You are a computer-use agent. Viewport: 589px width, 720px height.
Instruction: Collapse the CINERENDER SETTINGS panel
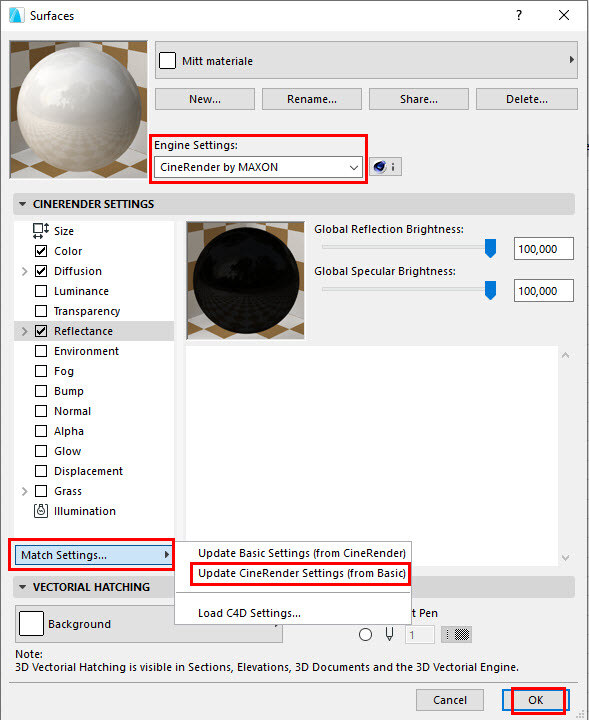coord(22,204)
